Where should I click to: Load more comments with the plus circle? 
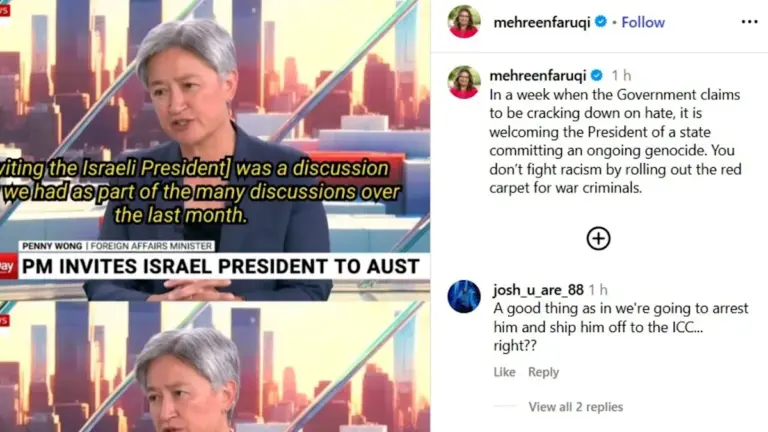pos(598,239)
